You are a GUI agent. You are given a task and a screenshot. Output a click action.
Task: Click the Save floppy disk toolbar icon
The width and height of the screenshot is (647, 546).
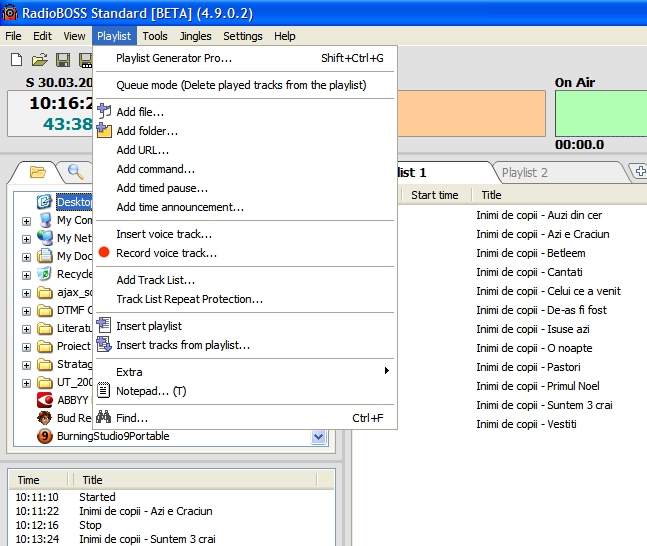63,60
